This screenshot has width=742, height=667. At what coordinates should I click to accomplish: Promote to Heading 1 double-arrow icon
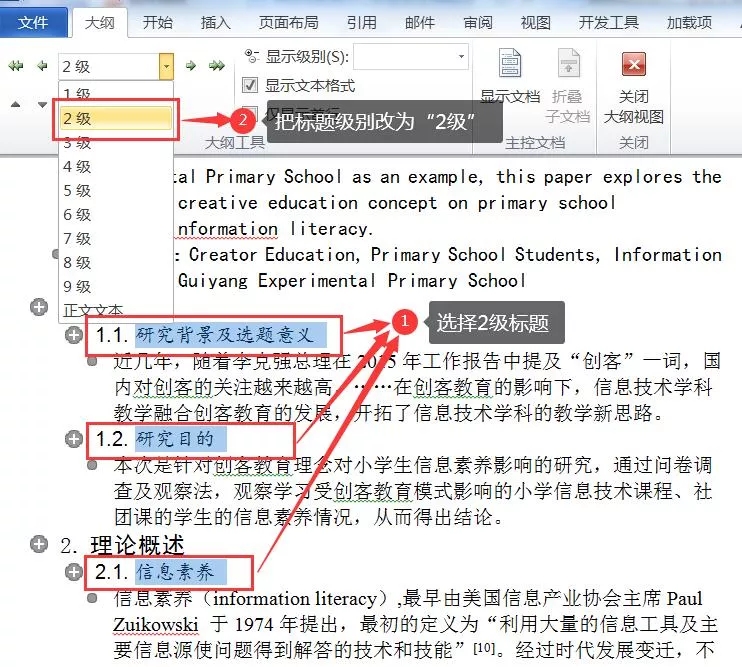tap(16, 66)
